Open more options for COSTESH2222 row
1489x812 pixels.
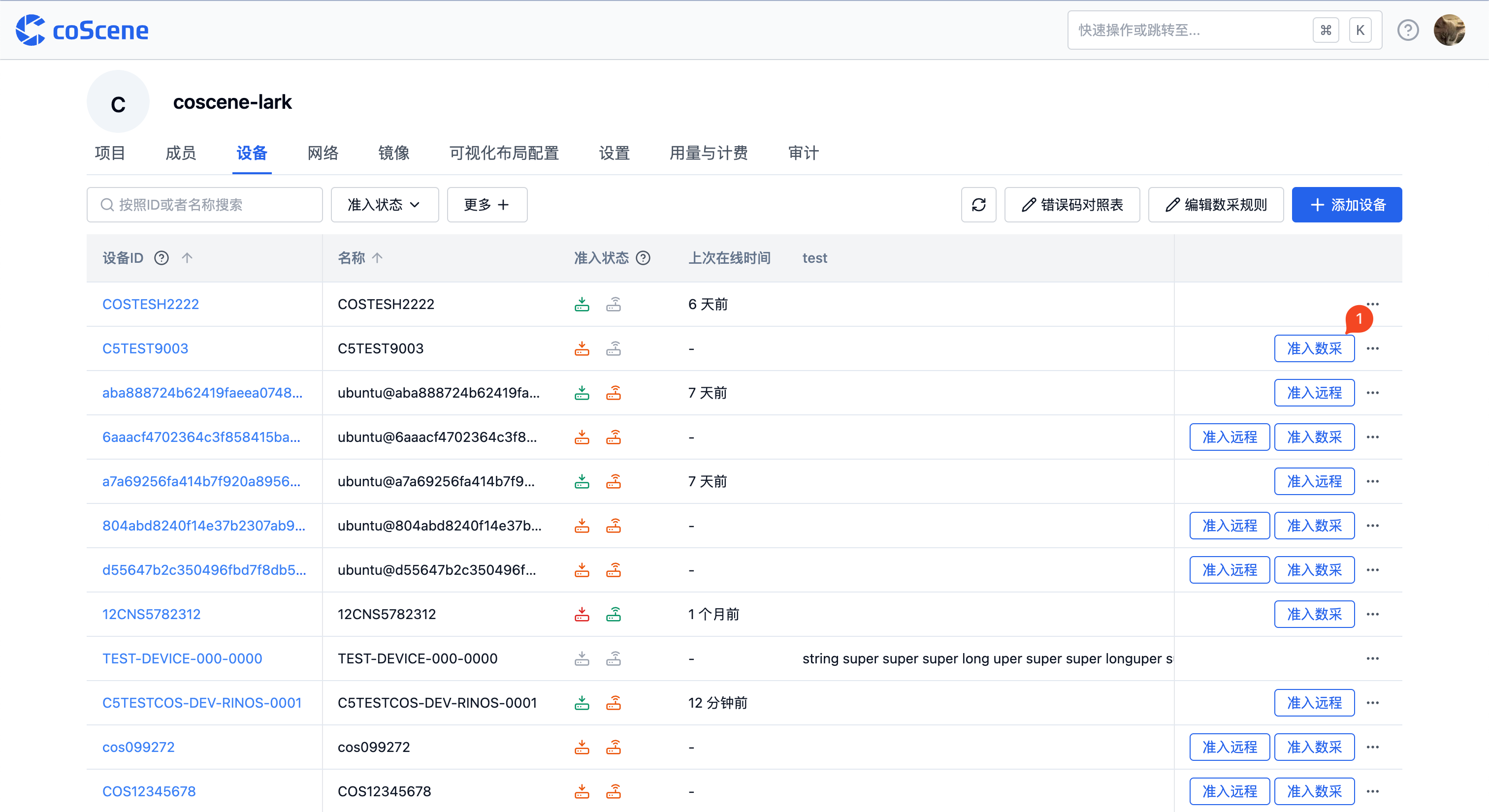click(x=1372, y=304)
